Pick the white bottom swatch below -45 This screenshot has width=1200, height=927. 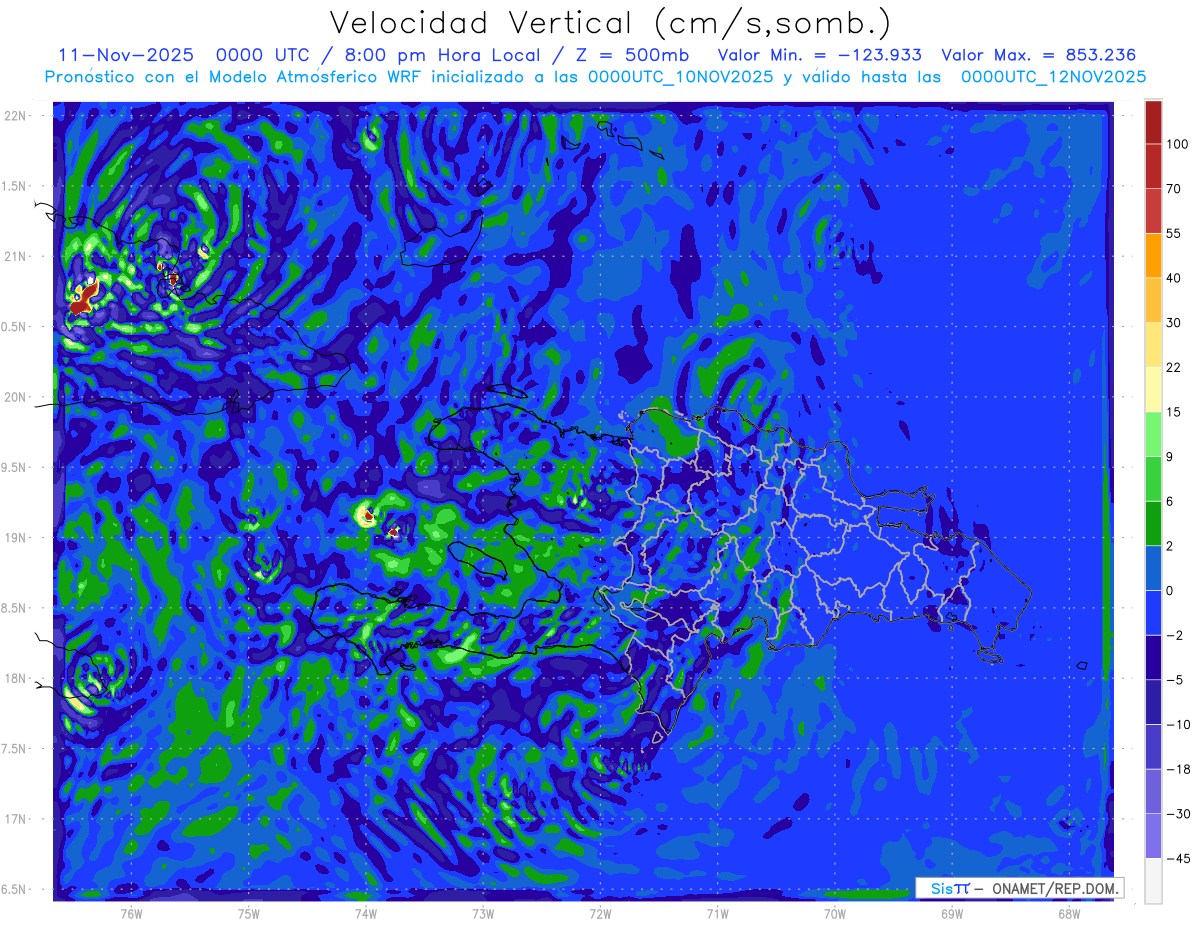click(1153, 881)
